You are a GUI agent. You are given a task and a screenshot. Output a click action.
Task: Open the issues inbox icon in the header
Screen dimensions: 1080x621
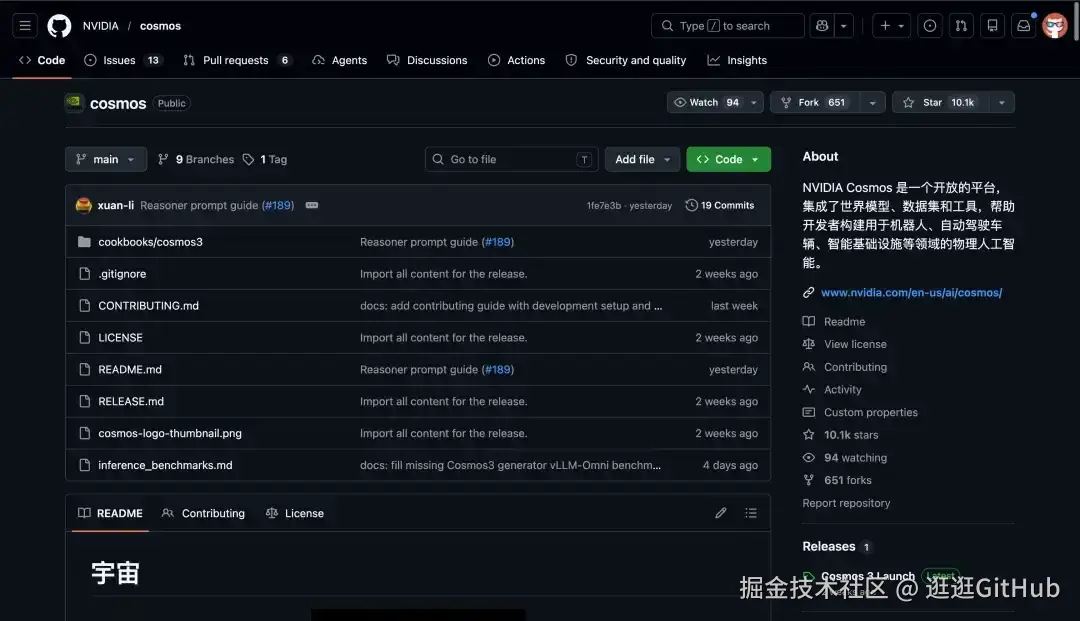pyautogui.click(x=930, y=26)
